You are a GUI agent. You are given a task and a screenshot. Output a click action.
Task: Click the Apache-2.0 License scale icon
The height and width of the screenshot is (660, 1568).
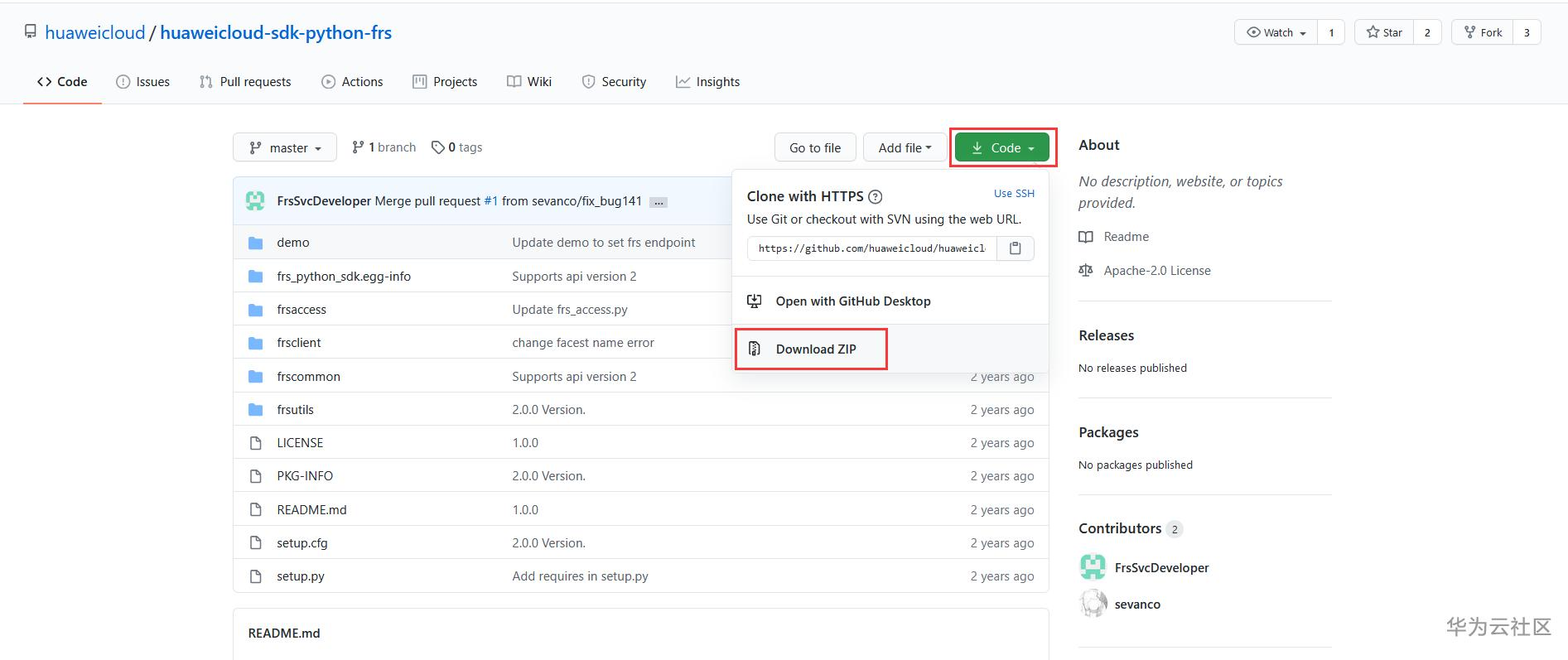1086,271
